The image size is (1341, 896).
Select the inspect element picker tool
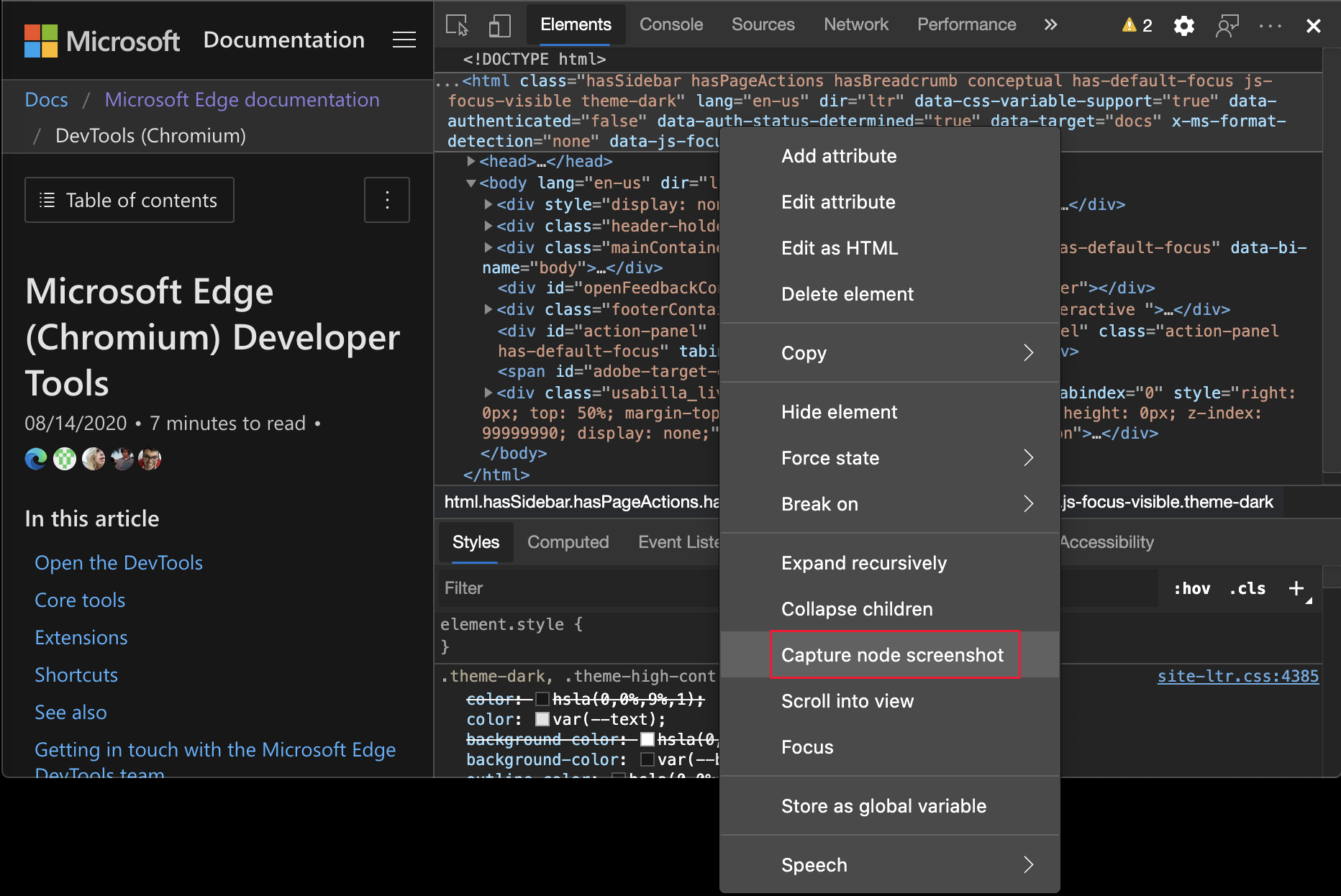coord(456,24)
